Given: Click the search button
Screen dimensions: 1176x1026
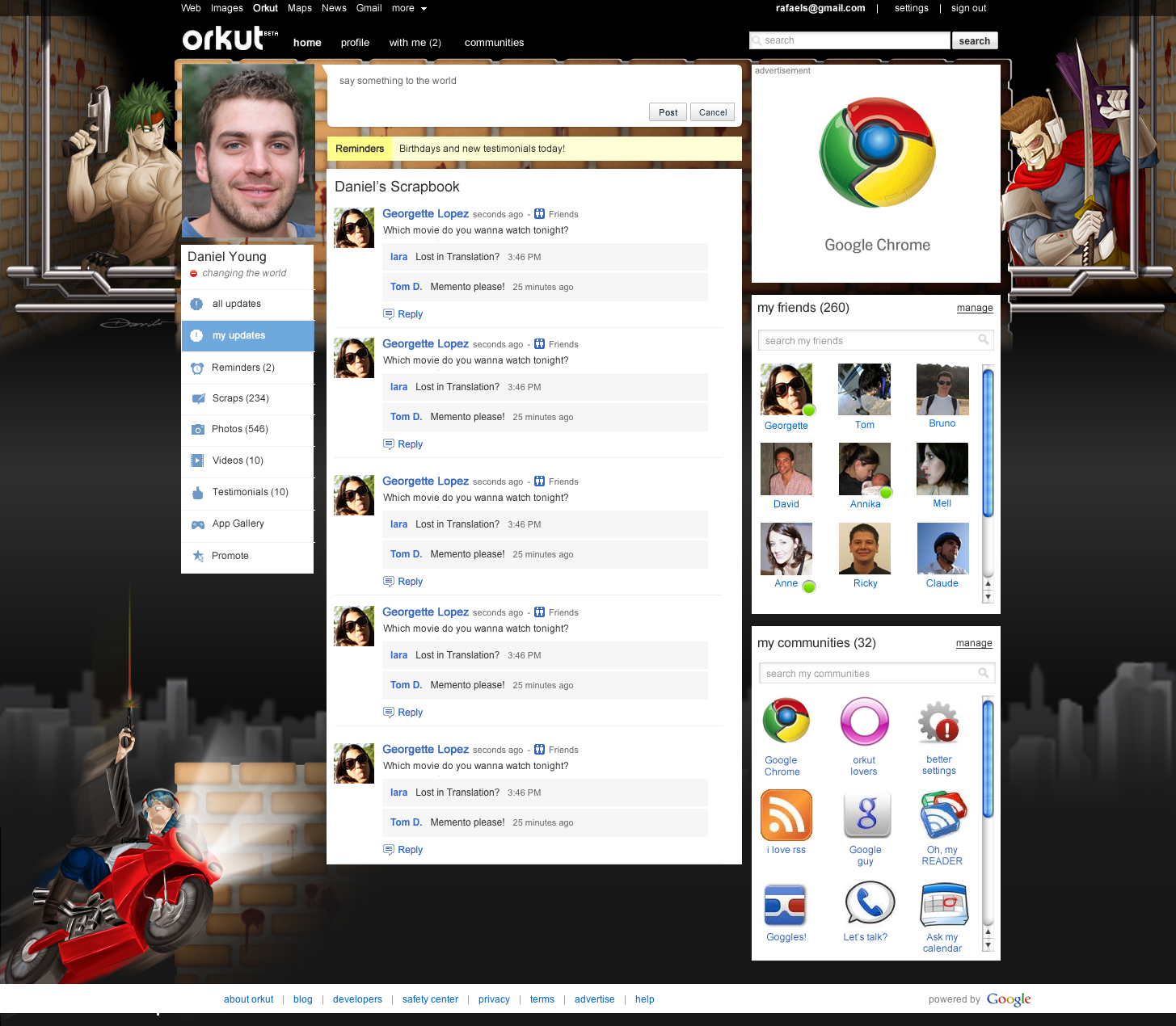Looking at the screenshot, I should tap(975, 40).
